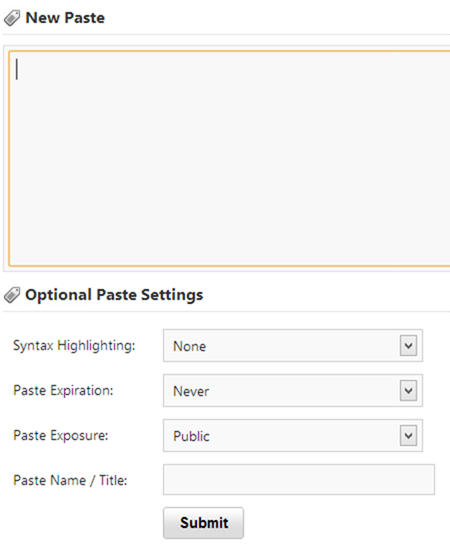Click the 'Public' value in Paste Exposure

[x=191, y=436]
